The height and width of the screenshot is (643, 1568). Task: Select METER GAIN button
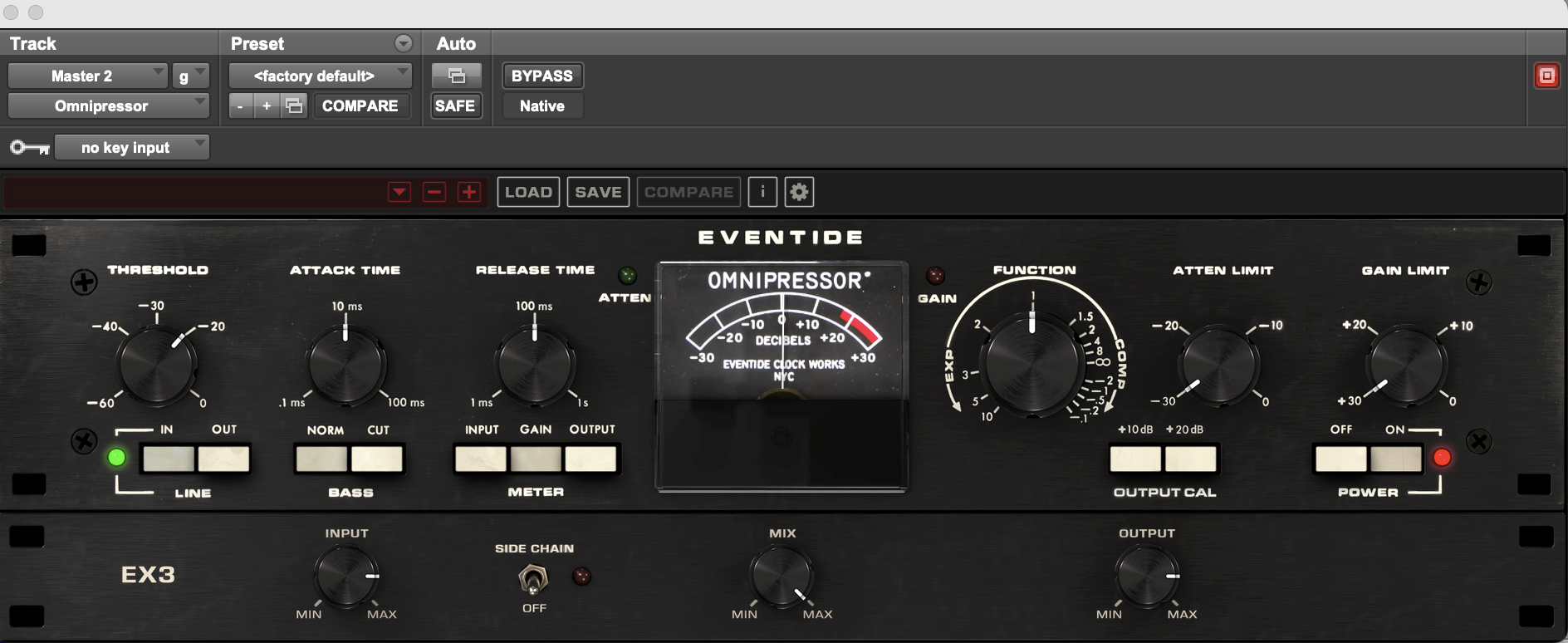536,459
